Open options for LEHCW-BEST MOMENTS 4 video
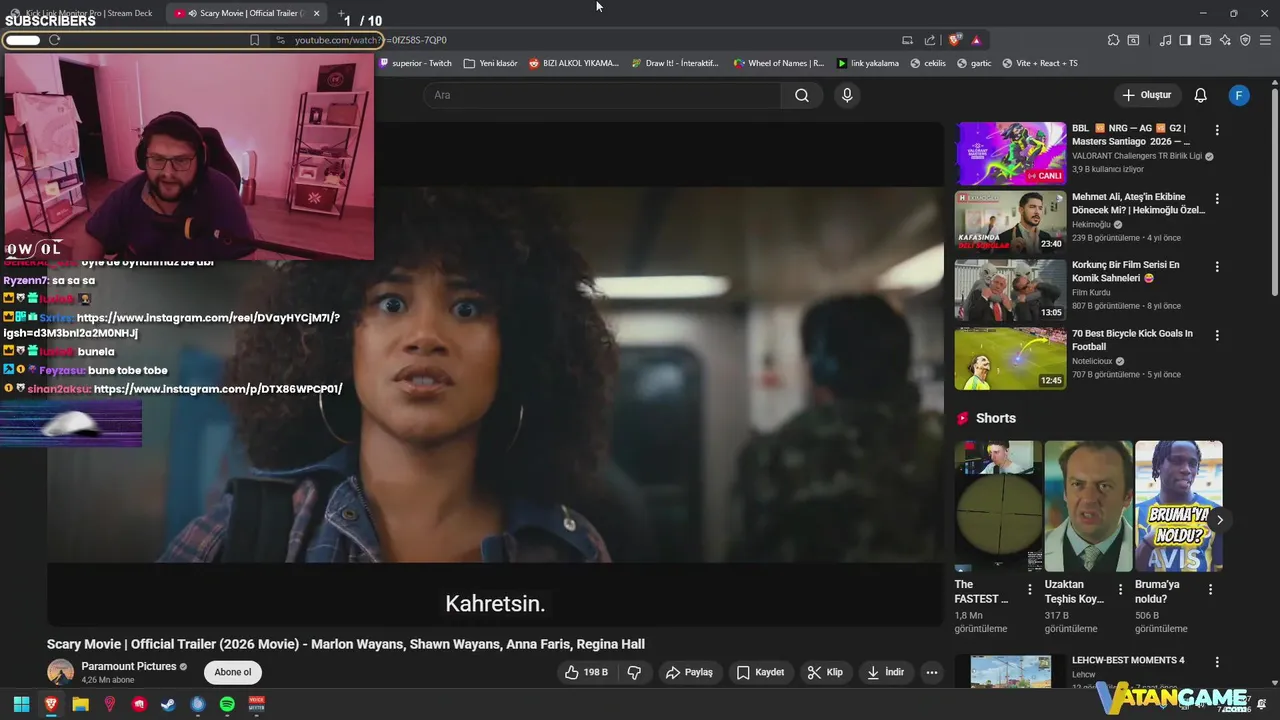The height and width of the screenshot is (720, 1280). point(1217,662)
